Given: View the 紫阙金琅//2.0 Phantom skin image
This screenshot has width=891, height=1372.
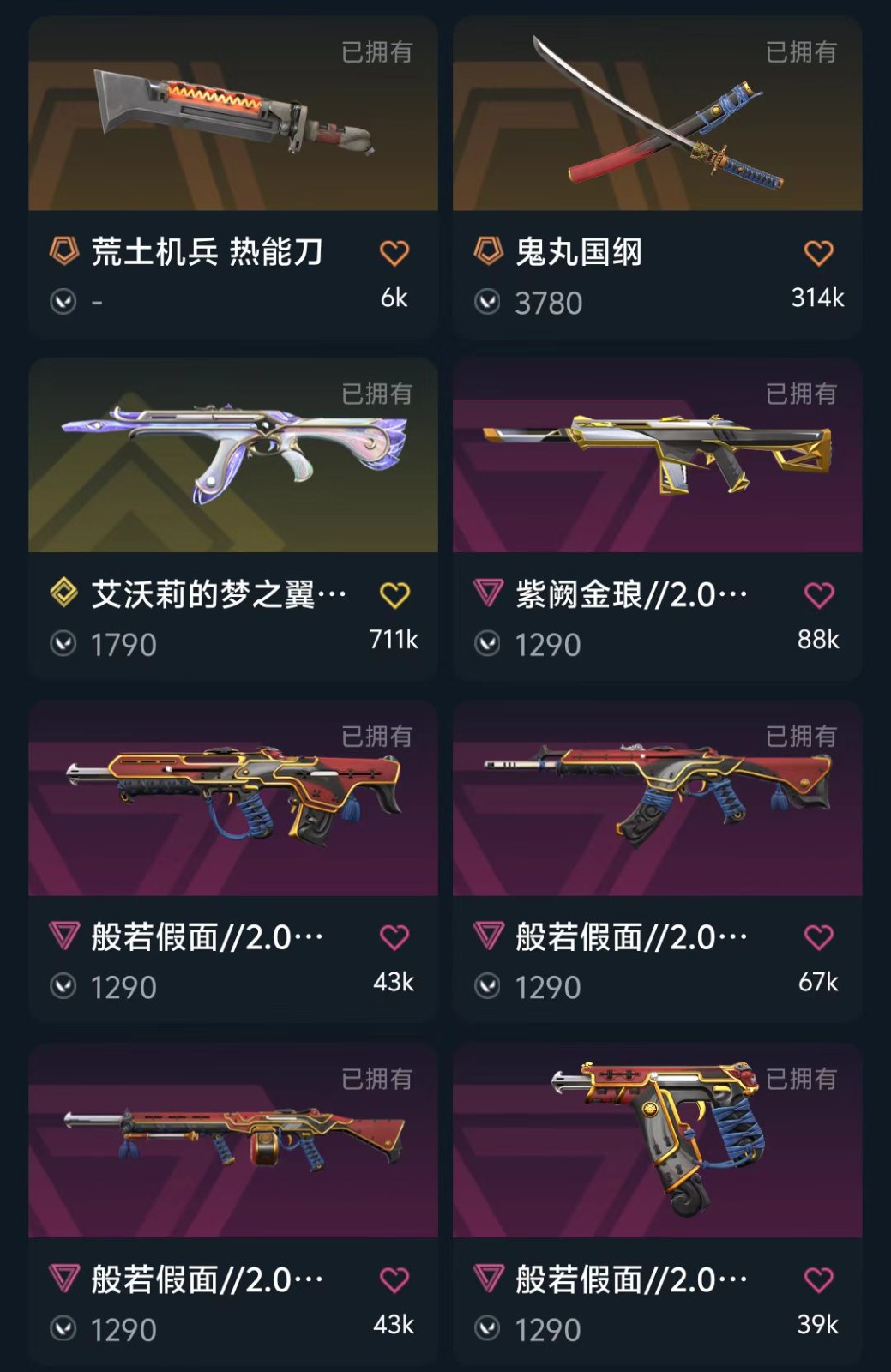Looking at the screenshot, I should [658, 455].
